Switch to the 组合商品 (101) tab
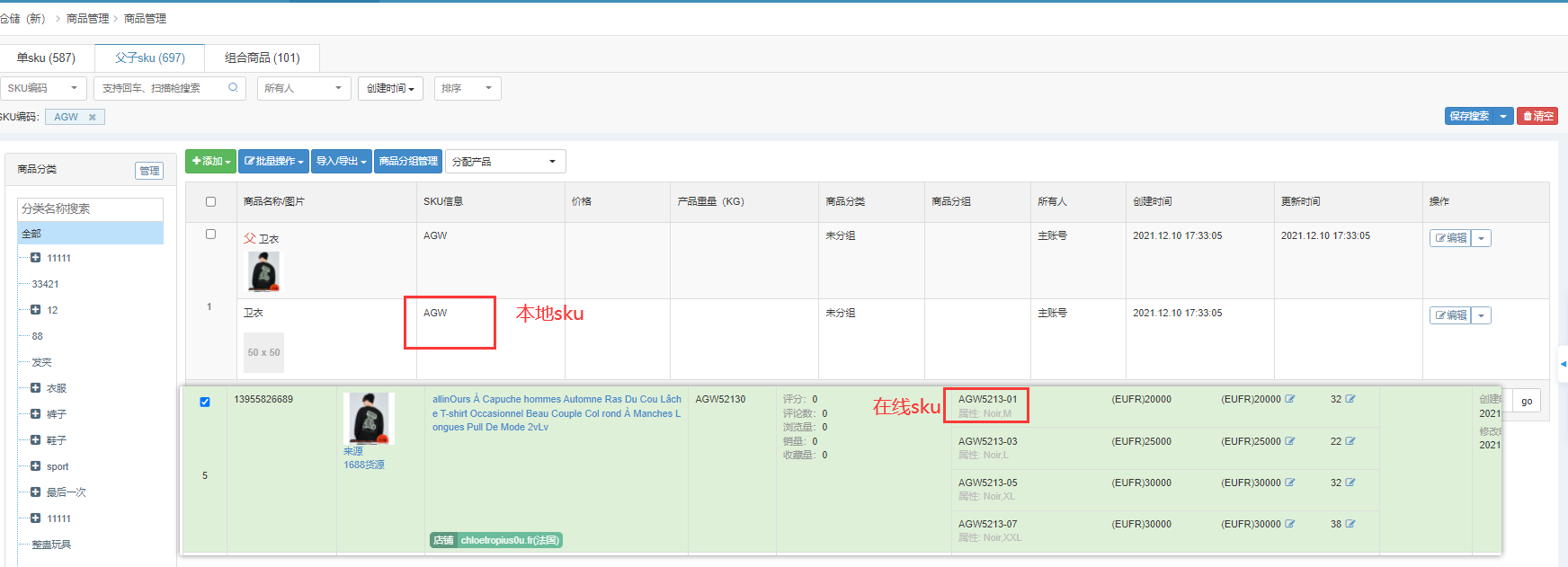The height and width of the screenshot is (567, 1568). (262, 58)
